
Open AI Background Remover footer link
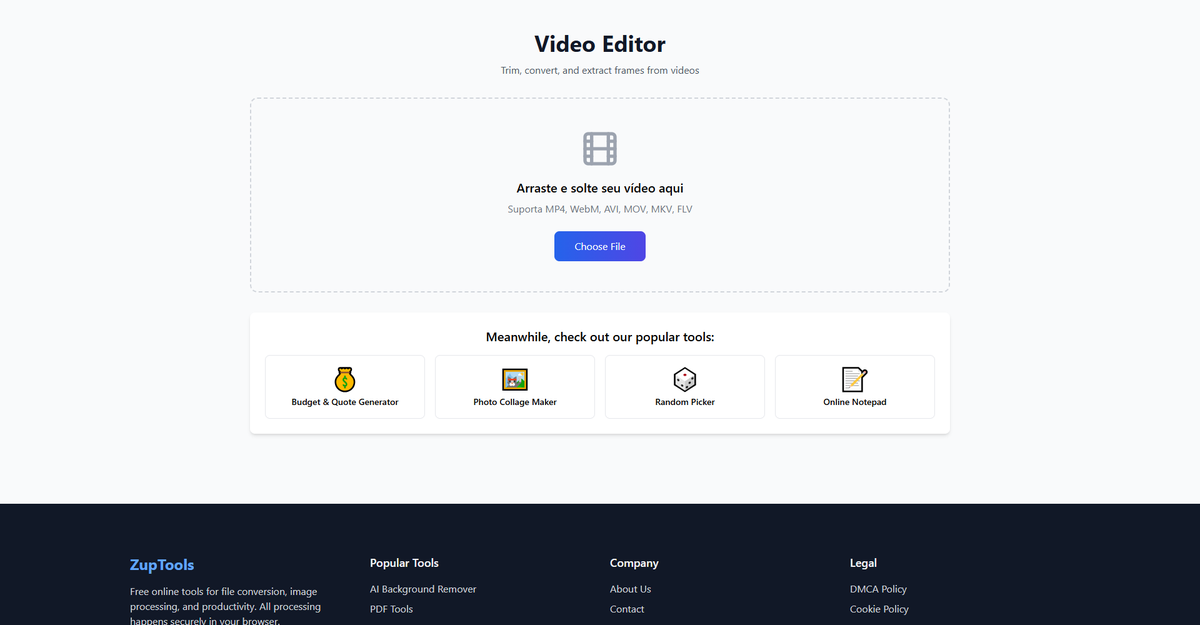tap(423, 589)
